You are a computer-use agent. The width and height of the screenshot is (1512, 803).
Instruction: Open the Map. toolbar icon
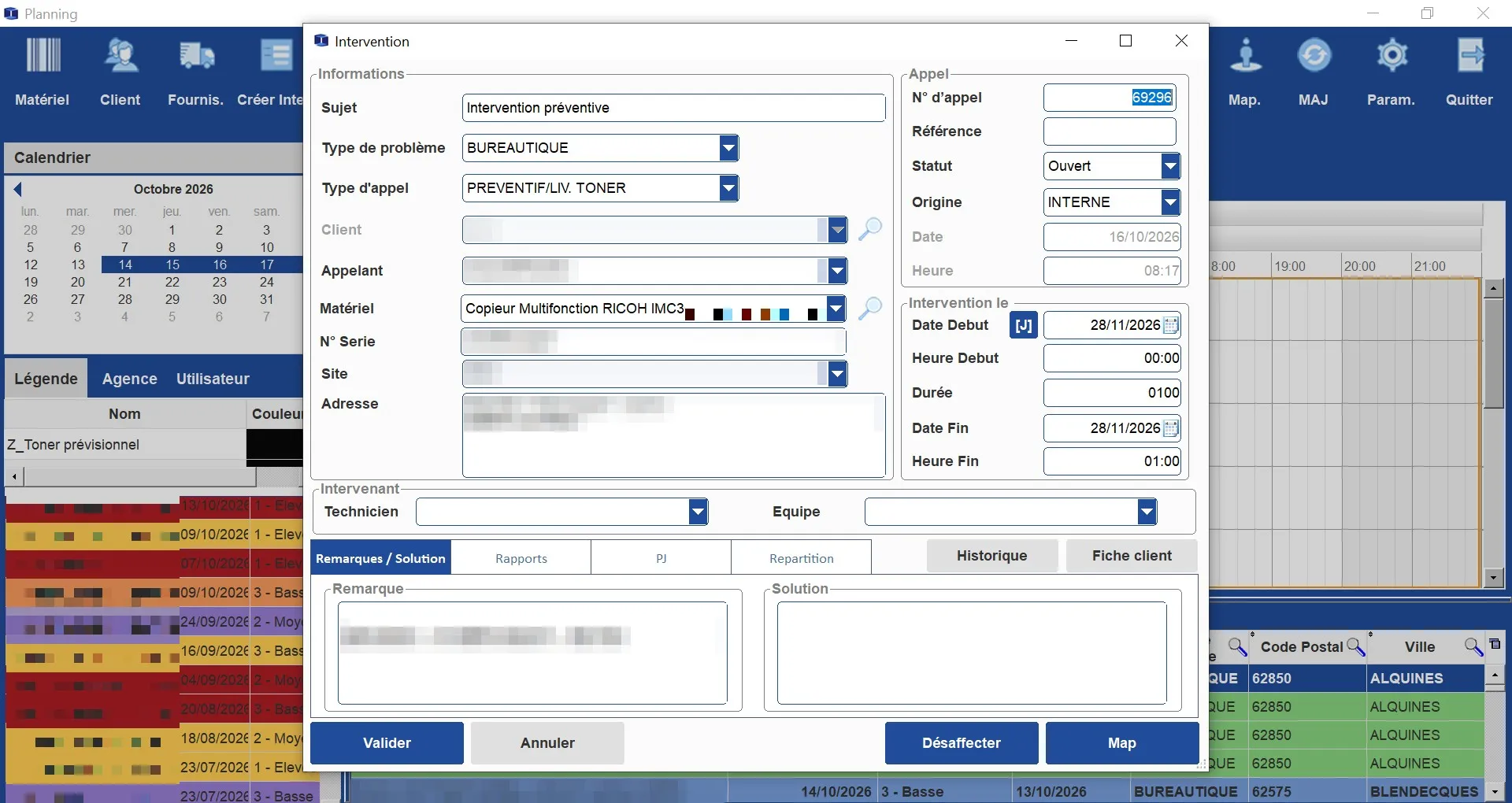1244,72
